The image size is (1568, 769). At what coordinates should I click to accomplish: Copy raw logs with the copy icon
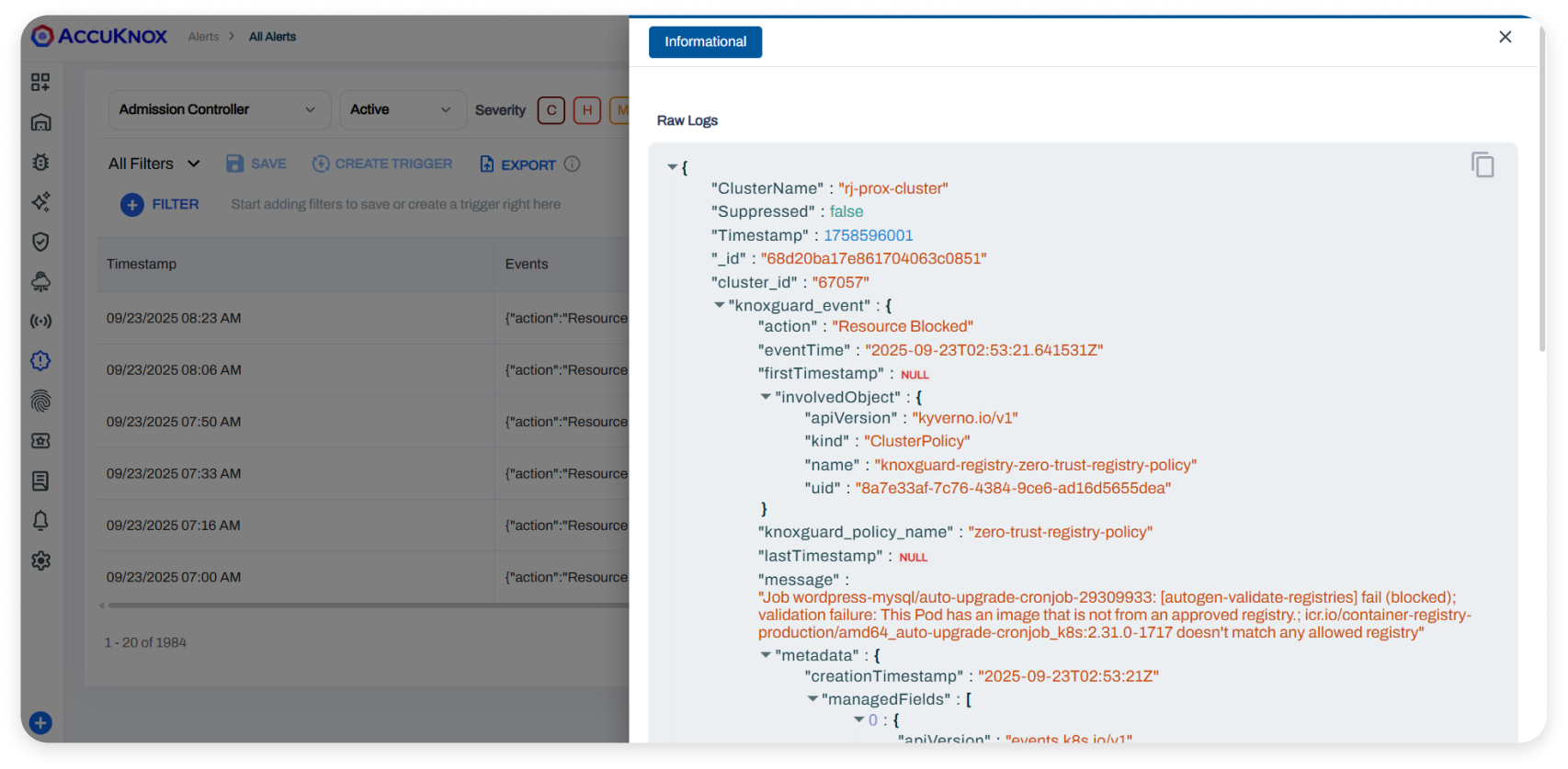(1482, 165)
